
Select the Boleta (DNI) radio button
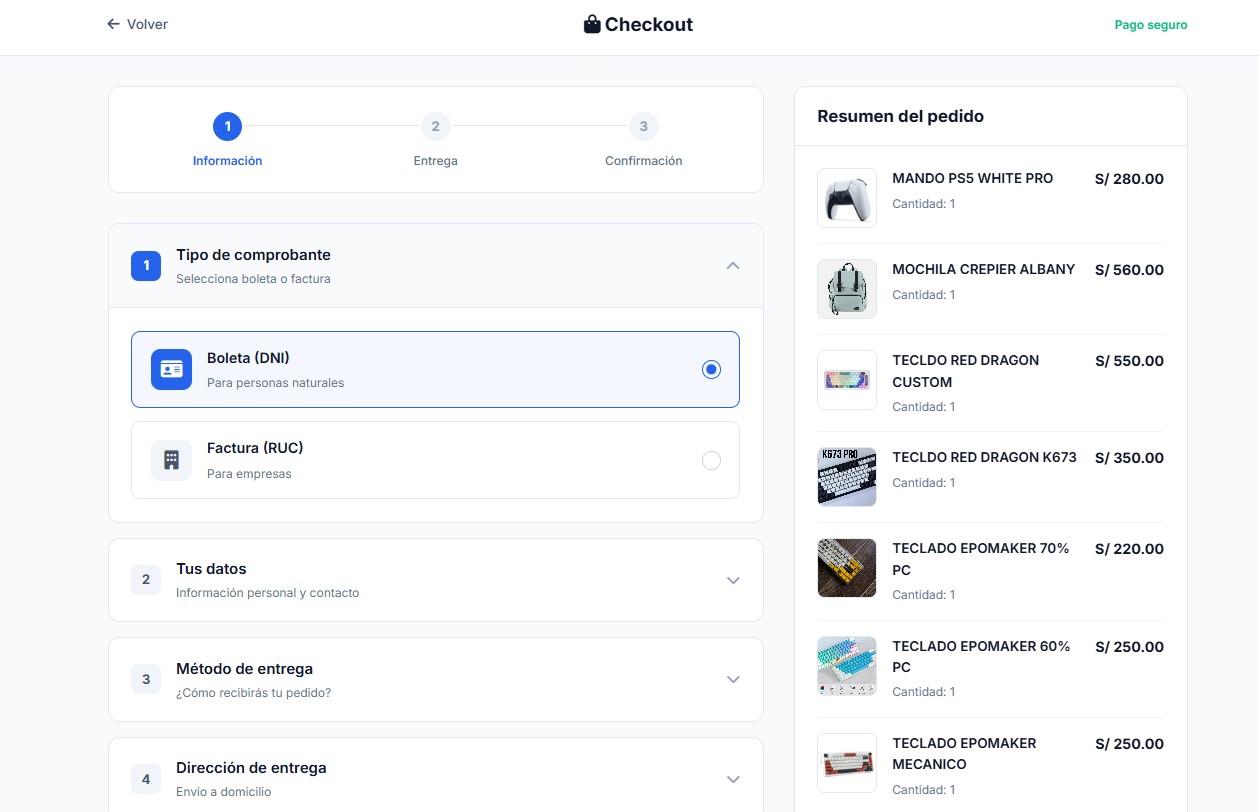[711, 369]
